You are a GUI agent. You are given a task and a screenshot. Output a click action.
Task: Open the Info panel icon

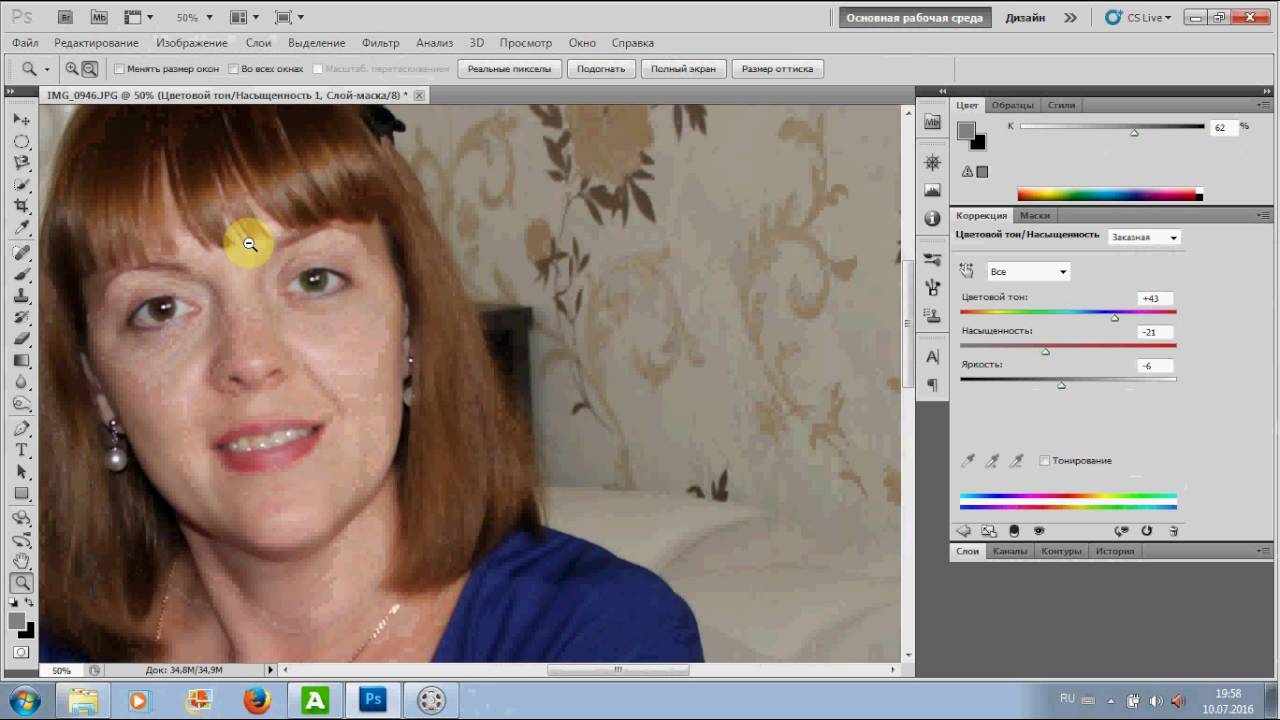pos(933,218)
